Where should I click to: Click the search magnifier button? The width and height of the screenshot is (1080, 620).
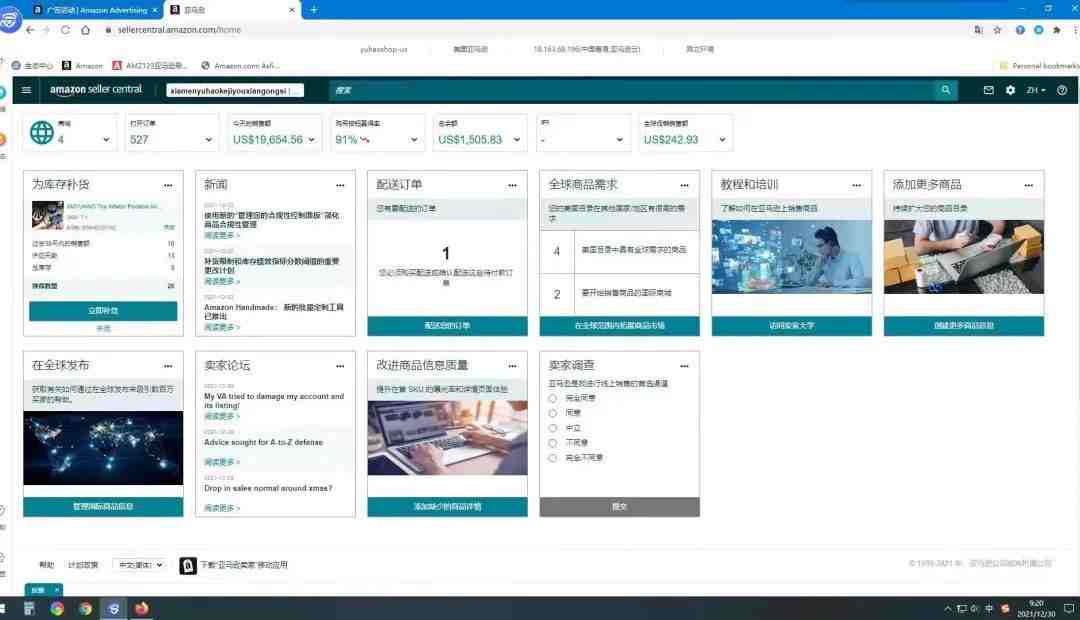point(945,90)
